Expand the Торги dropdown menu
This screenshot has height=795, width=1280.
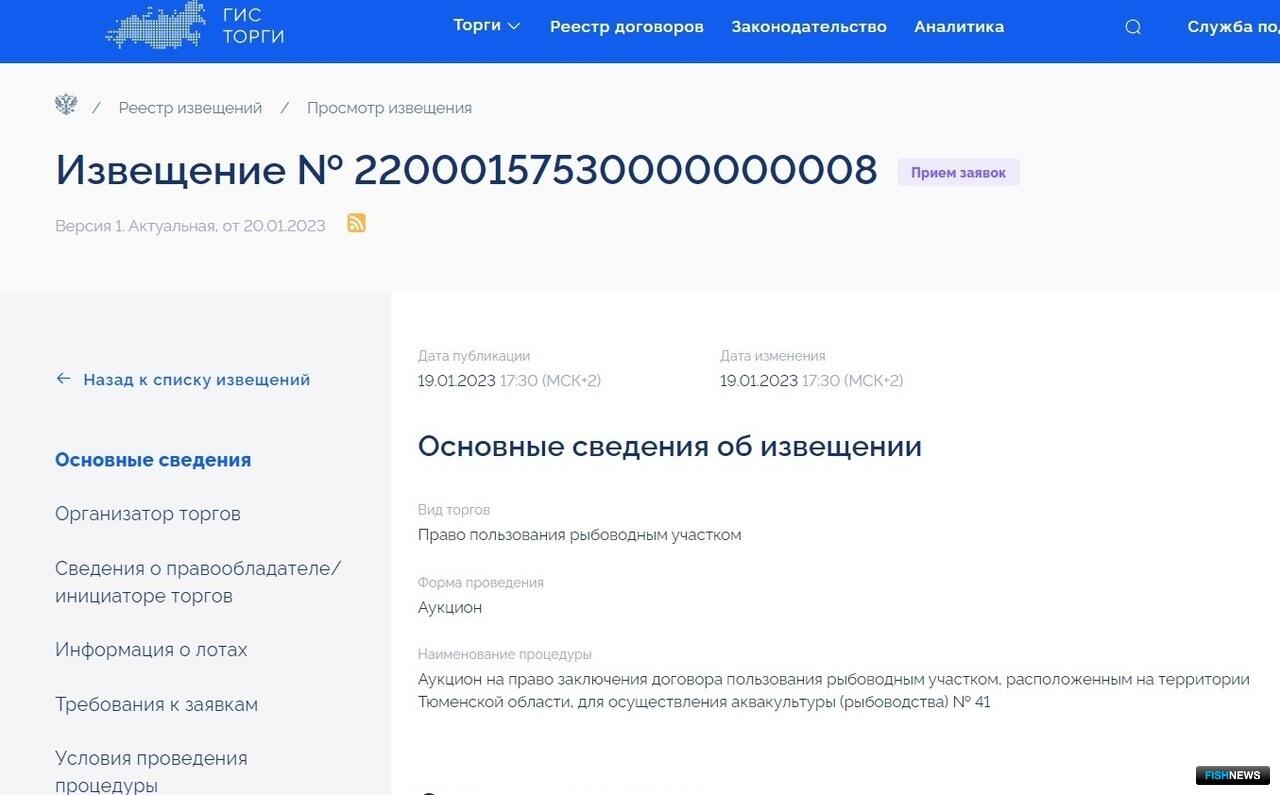click(487, 26)
